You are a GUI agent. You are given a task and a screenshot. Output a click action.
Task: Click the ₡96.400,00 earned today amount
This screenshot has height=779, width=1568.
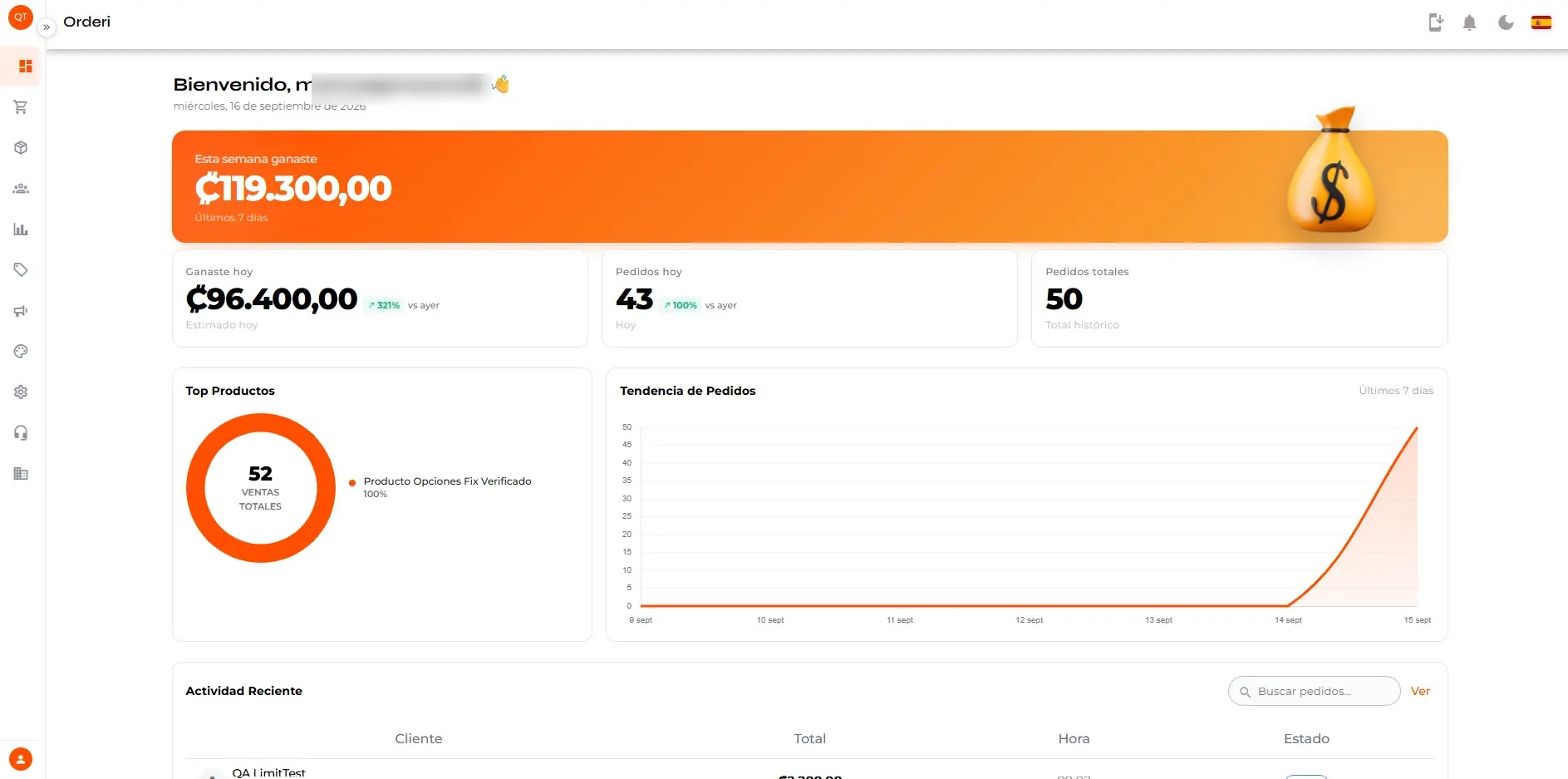[x=271, y=298]
